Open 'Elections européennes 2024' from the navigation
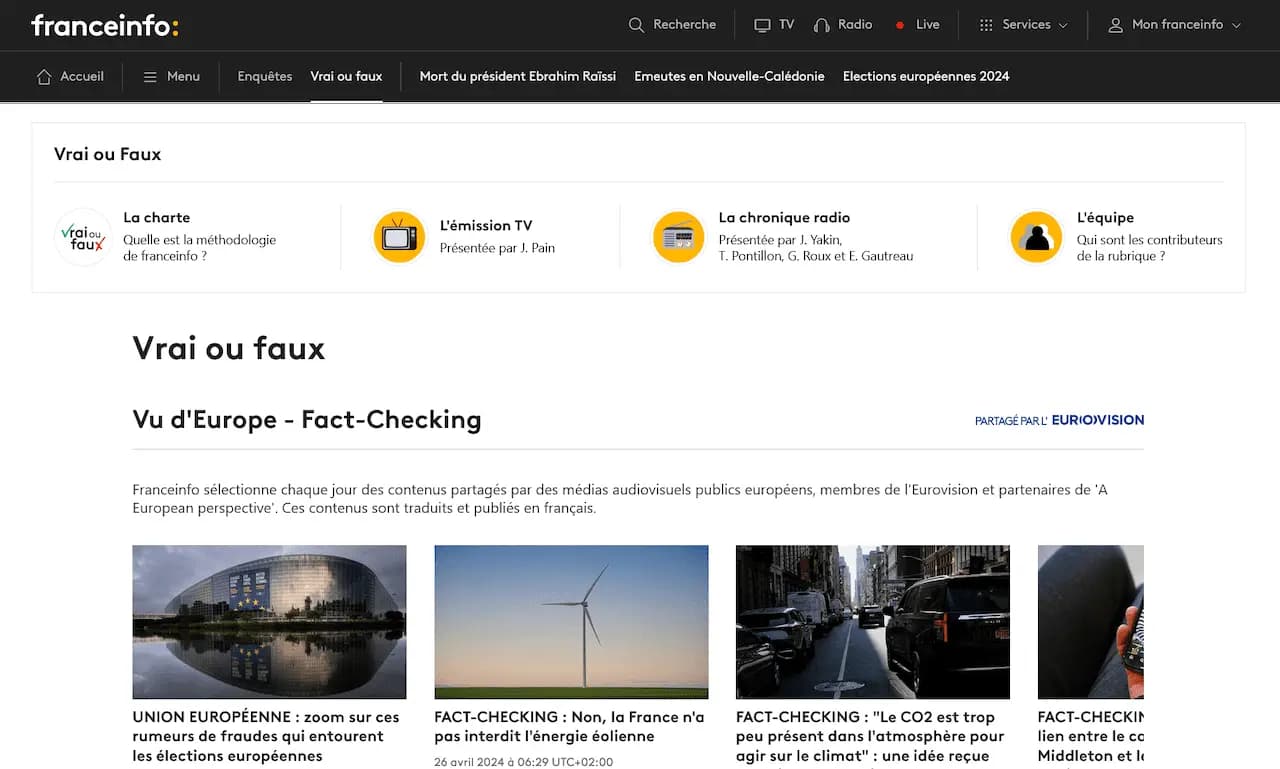This screenshot has width=1280, height=769. tap(925, 76)
